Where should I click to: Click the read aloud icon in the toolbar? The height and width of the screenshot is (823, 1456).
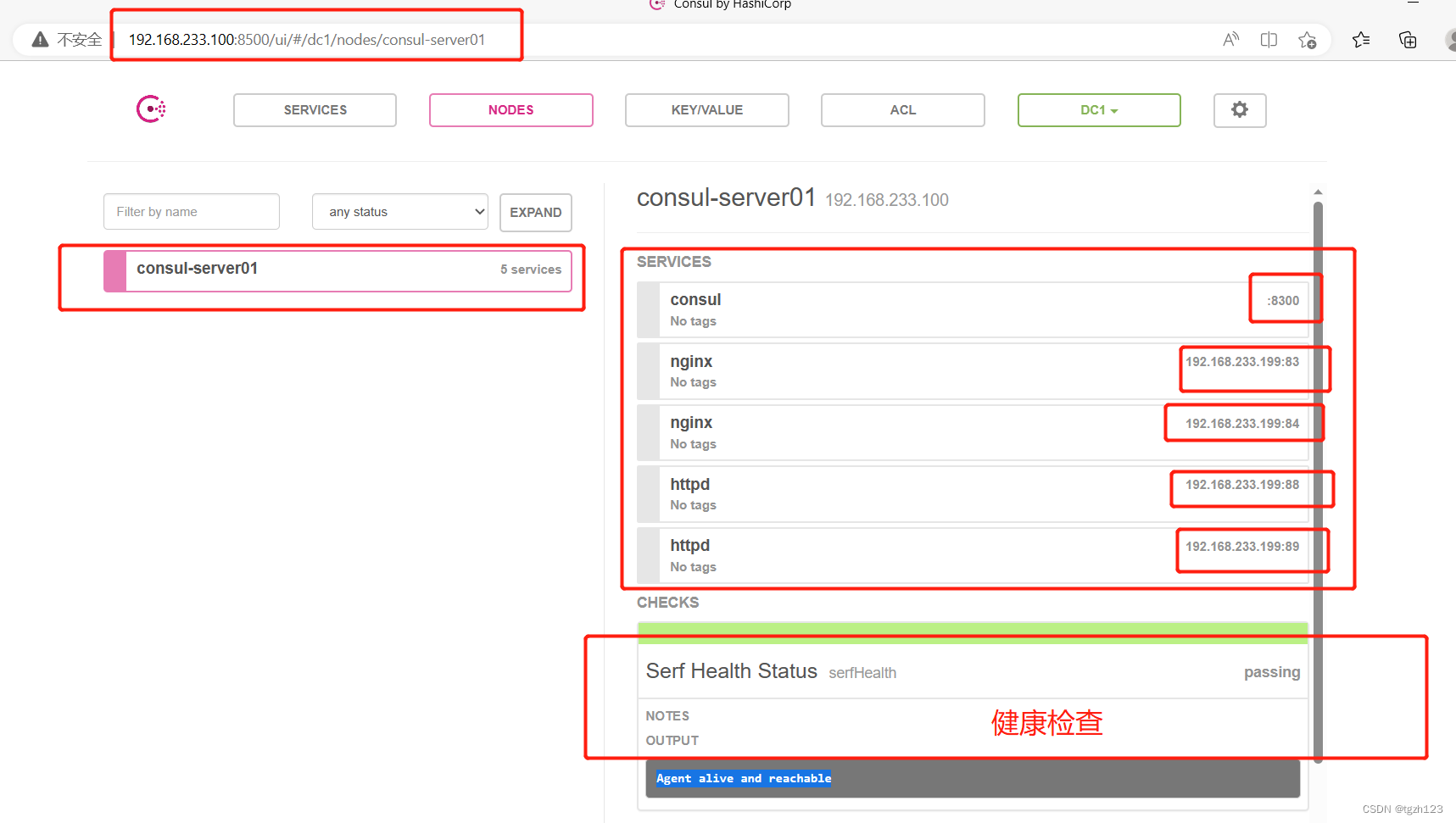(1230, 39)
